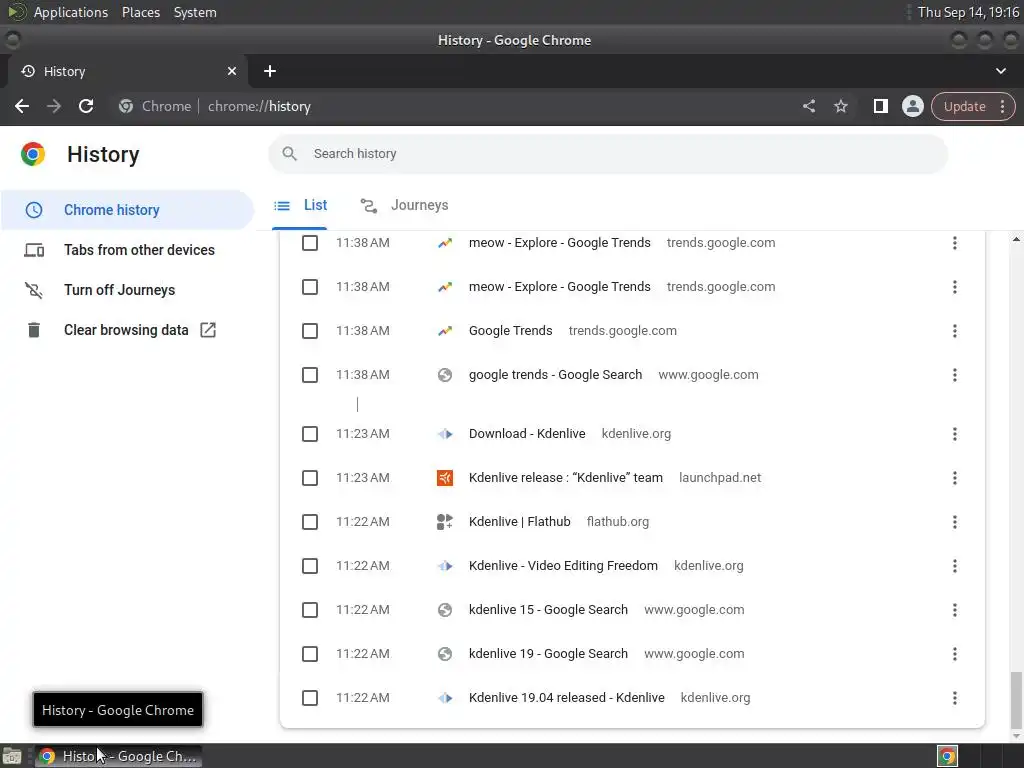Open the Applications menu
This screenshot has width=1024, height=768.
71,12
